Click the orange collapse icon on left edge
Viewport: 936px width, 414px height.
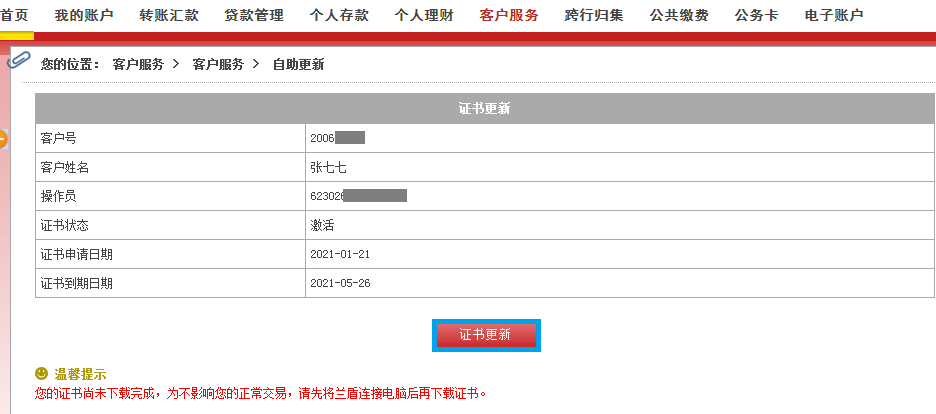pyautogui.click(x=2, y=140)
